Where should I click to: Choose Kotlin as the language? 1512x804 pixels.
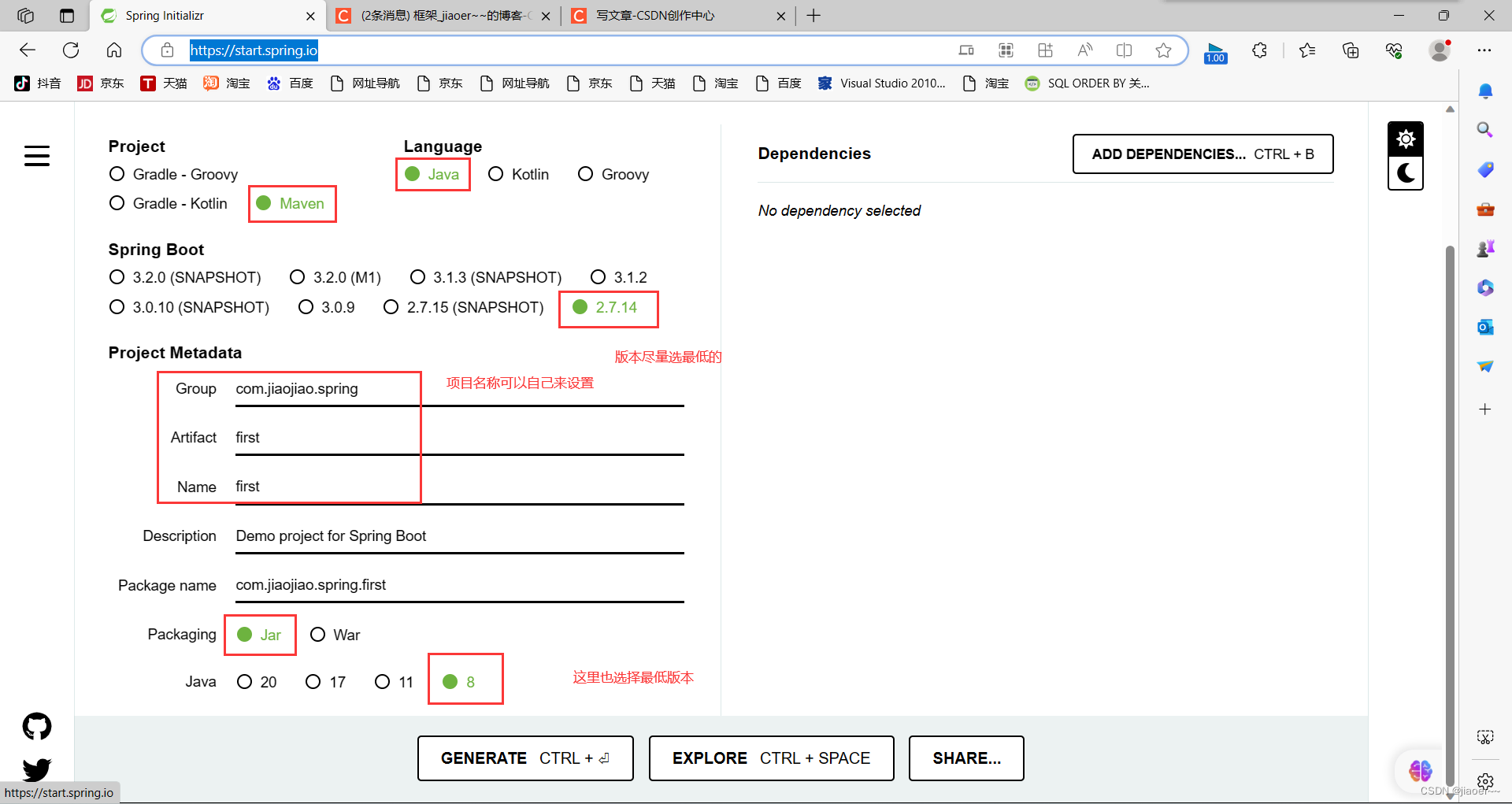(x=518, y=174)
